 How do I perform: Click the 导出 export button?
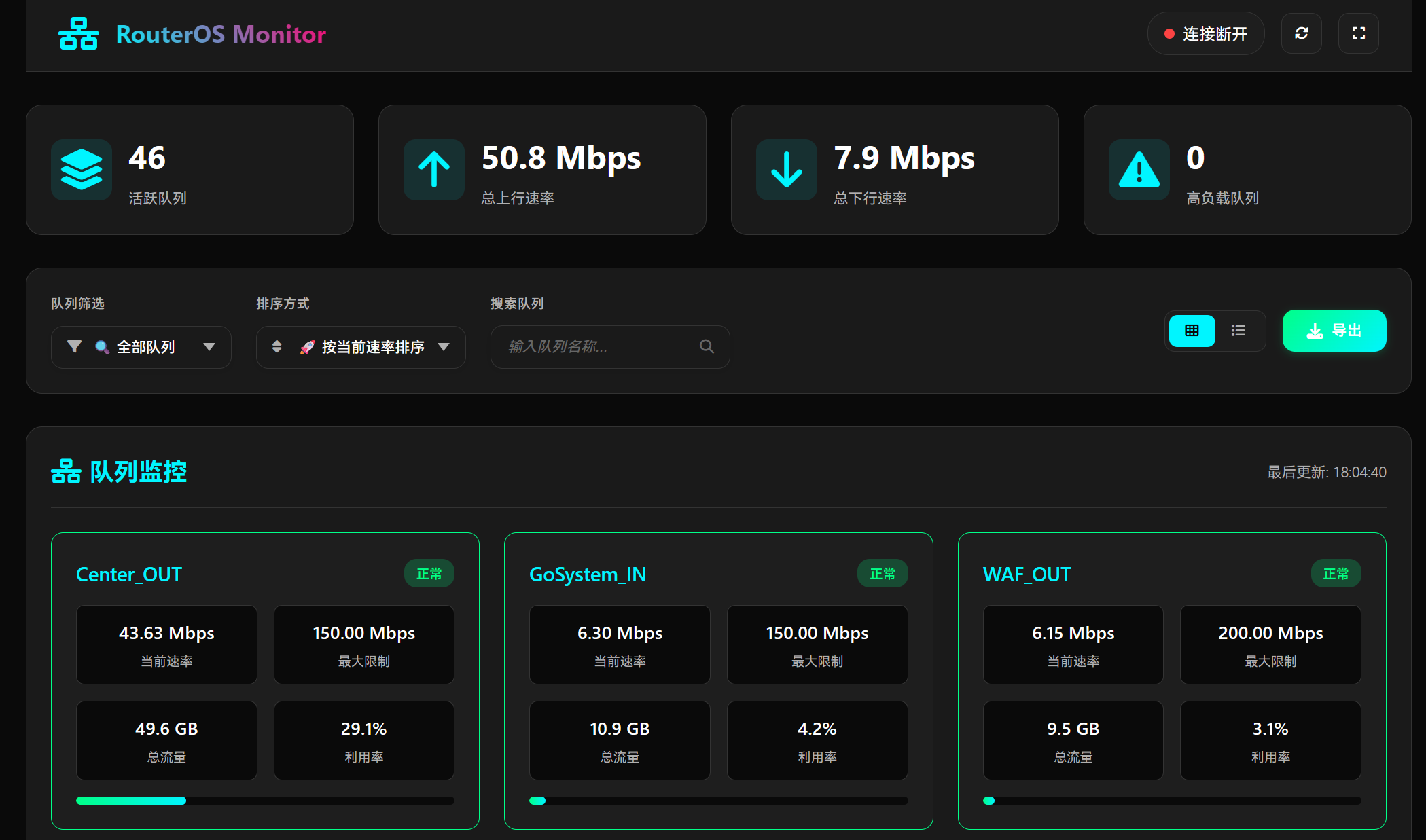tap(1334, 331)
